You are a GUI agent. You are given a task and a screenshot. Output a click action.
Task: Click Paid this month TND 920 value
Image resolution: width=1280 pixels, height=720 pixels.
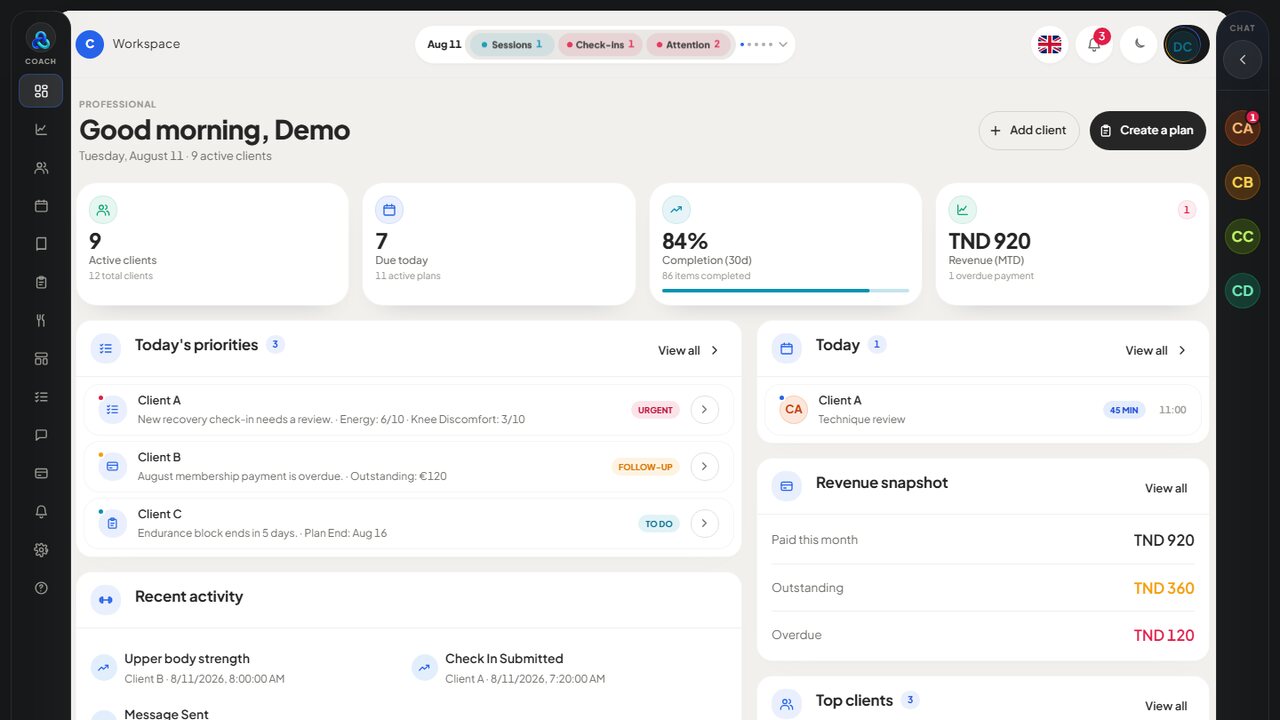(x=1164, y=540)
